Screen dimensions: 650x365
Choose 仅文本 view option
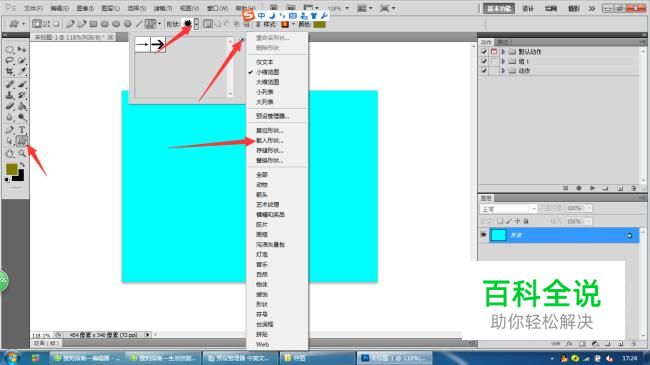pyautogui.click(x=264, y=62)
